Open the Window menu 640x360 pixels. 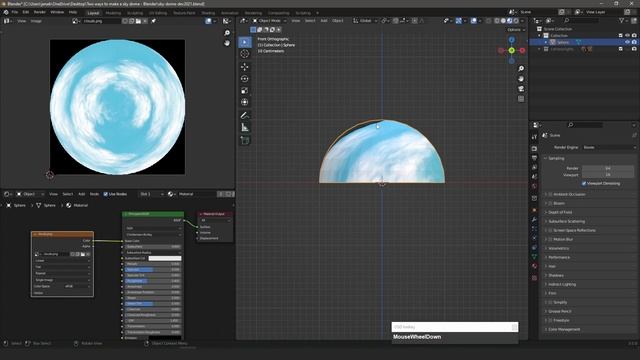click(x=57, y=12)
